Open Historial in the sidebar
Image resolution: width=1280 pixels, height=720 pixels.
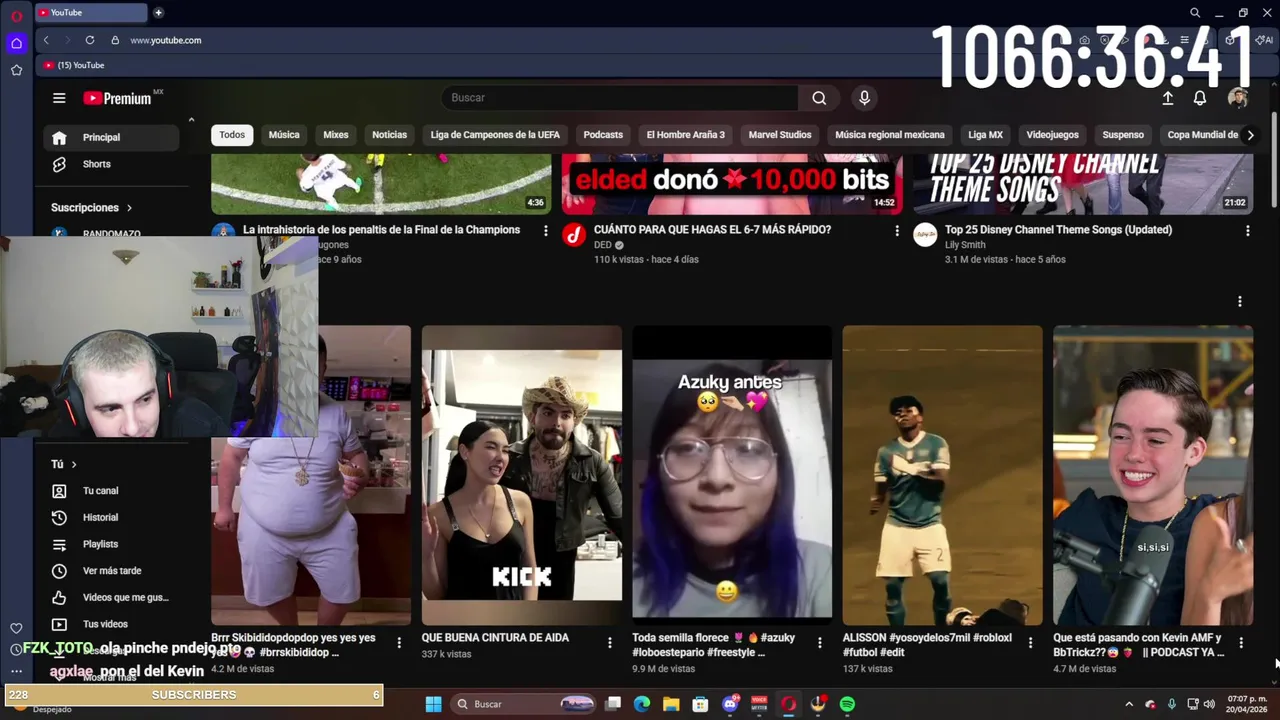100,517
